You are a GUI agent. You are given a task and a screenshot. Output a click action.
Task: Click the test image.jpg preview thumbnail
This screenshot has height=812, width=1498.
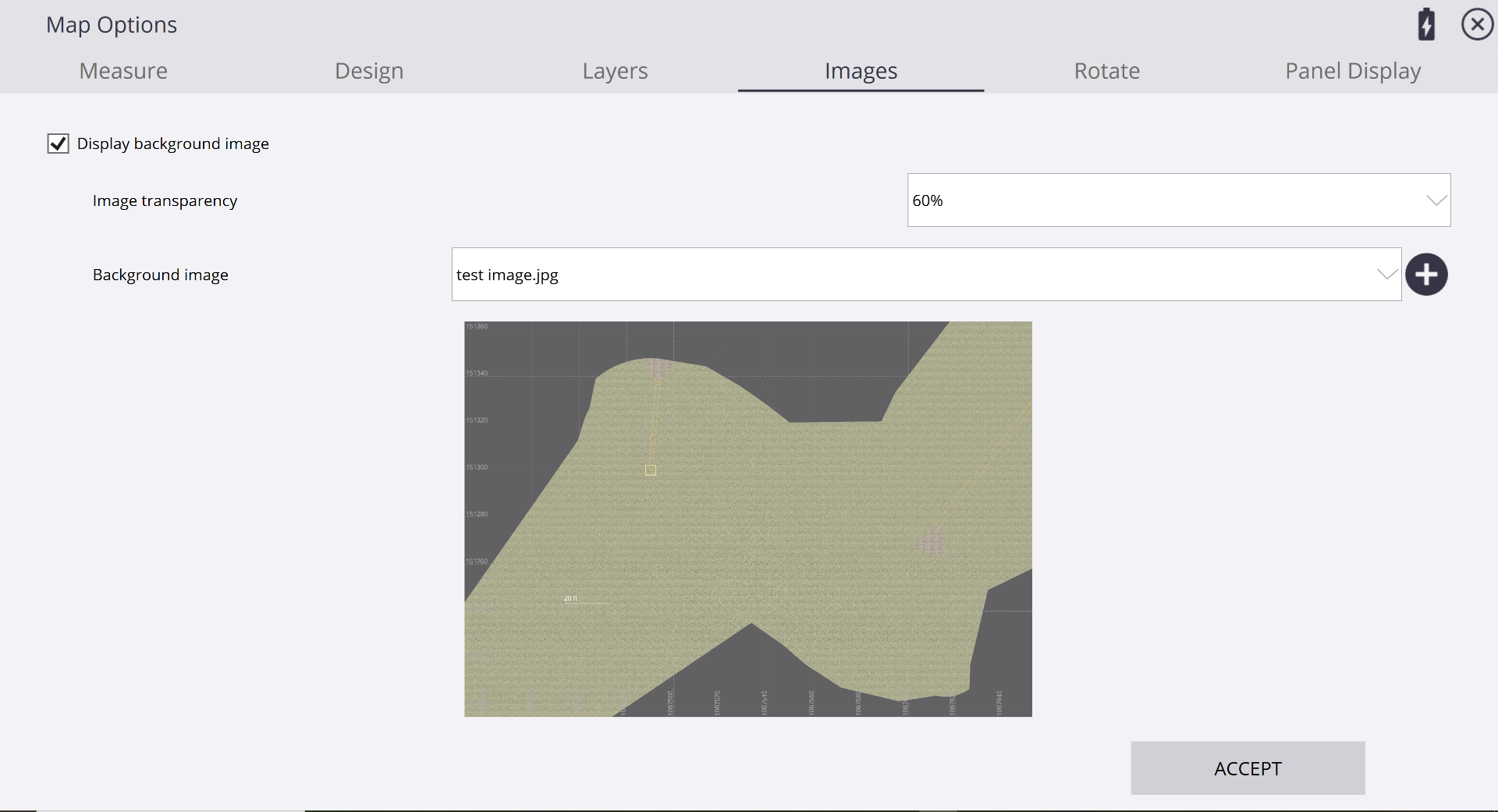747,520
